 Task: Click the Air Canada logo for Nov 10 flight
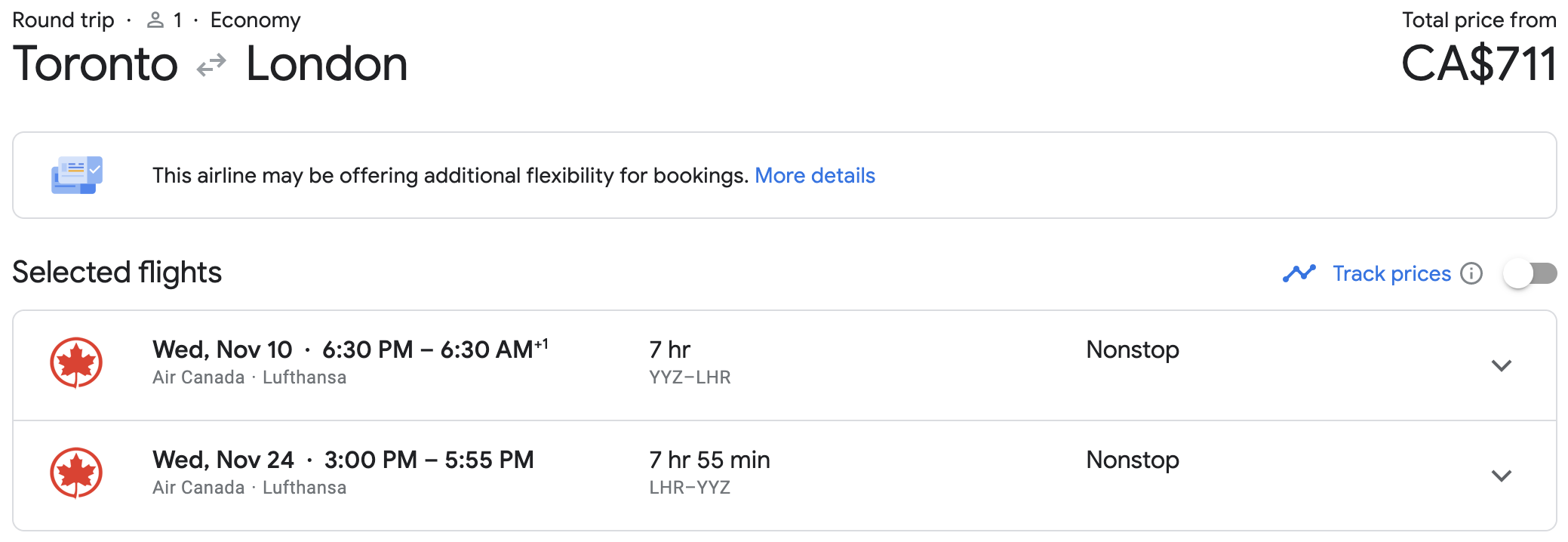click(76, 363)
